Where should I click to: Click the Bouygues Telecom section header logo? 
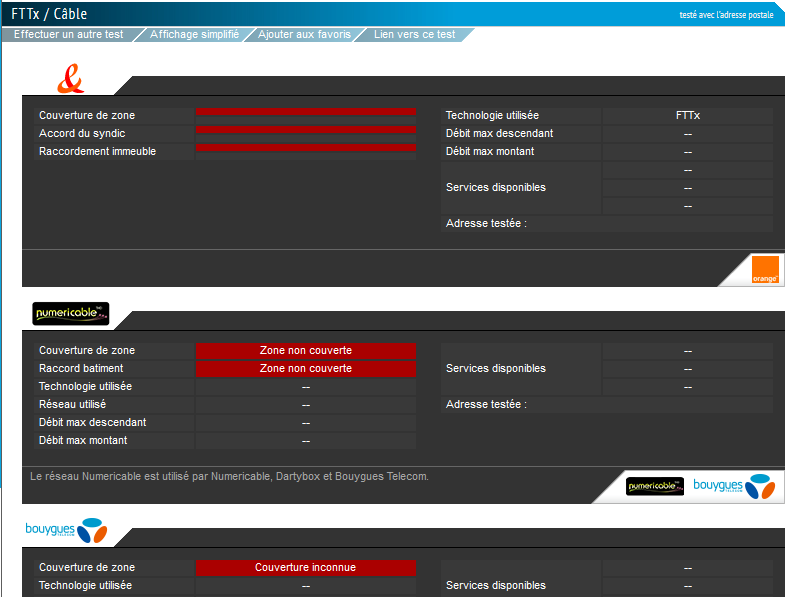click(x=65, y=529)
